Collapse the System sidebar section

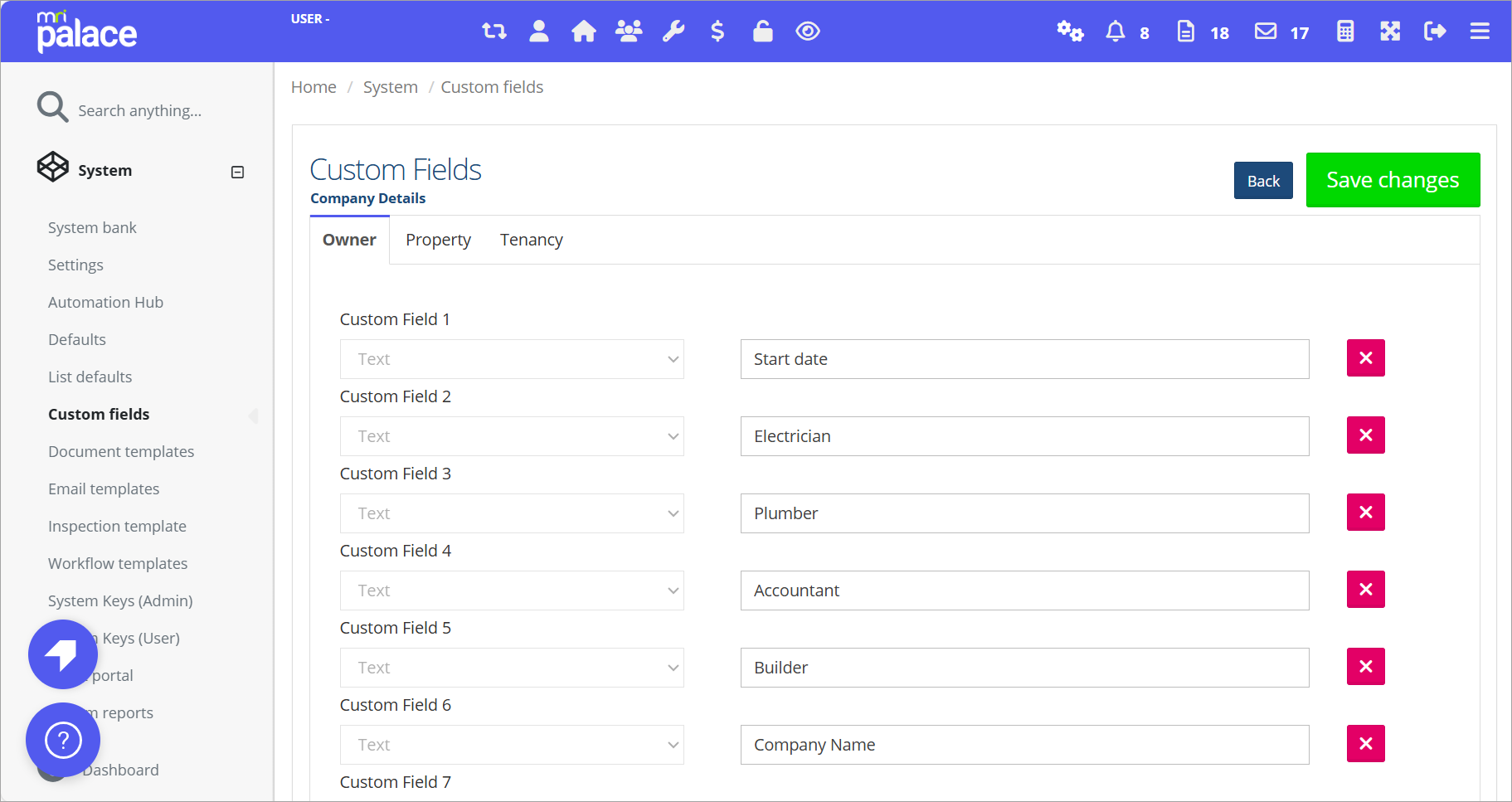[237, 173]
